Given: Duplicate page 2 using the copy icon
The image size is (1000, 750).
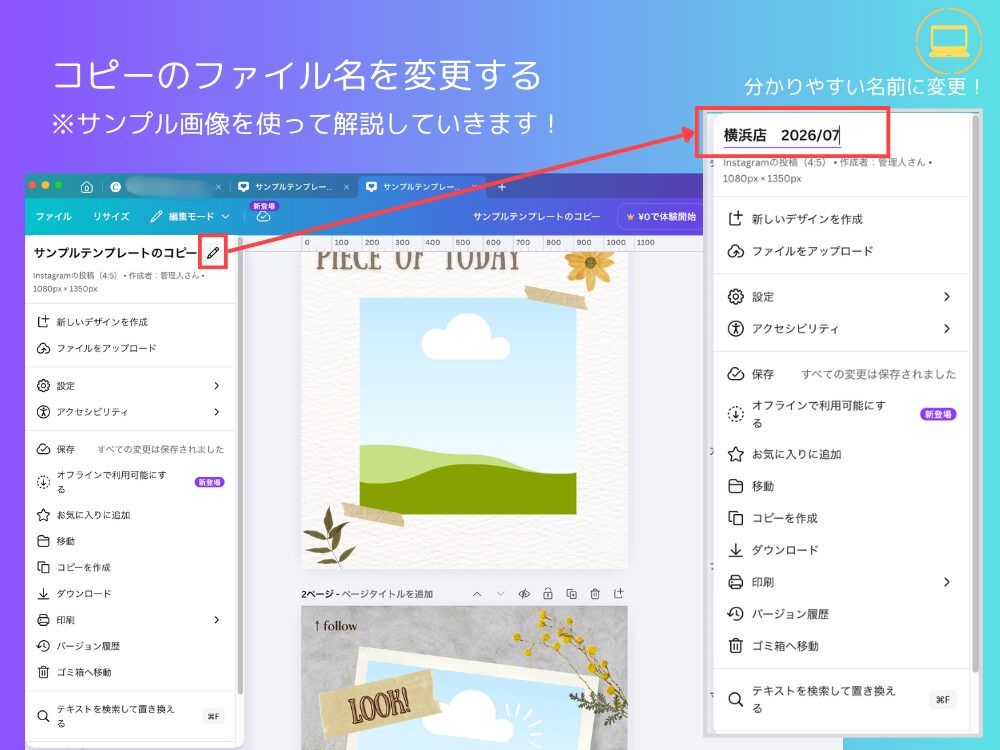Looking at the screenshot, I should [x=571, y=594].
